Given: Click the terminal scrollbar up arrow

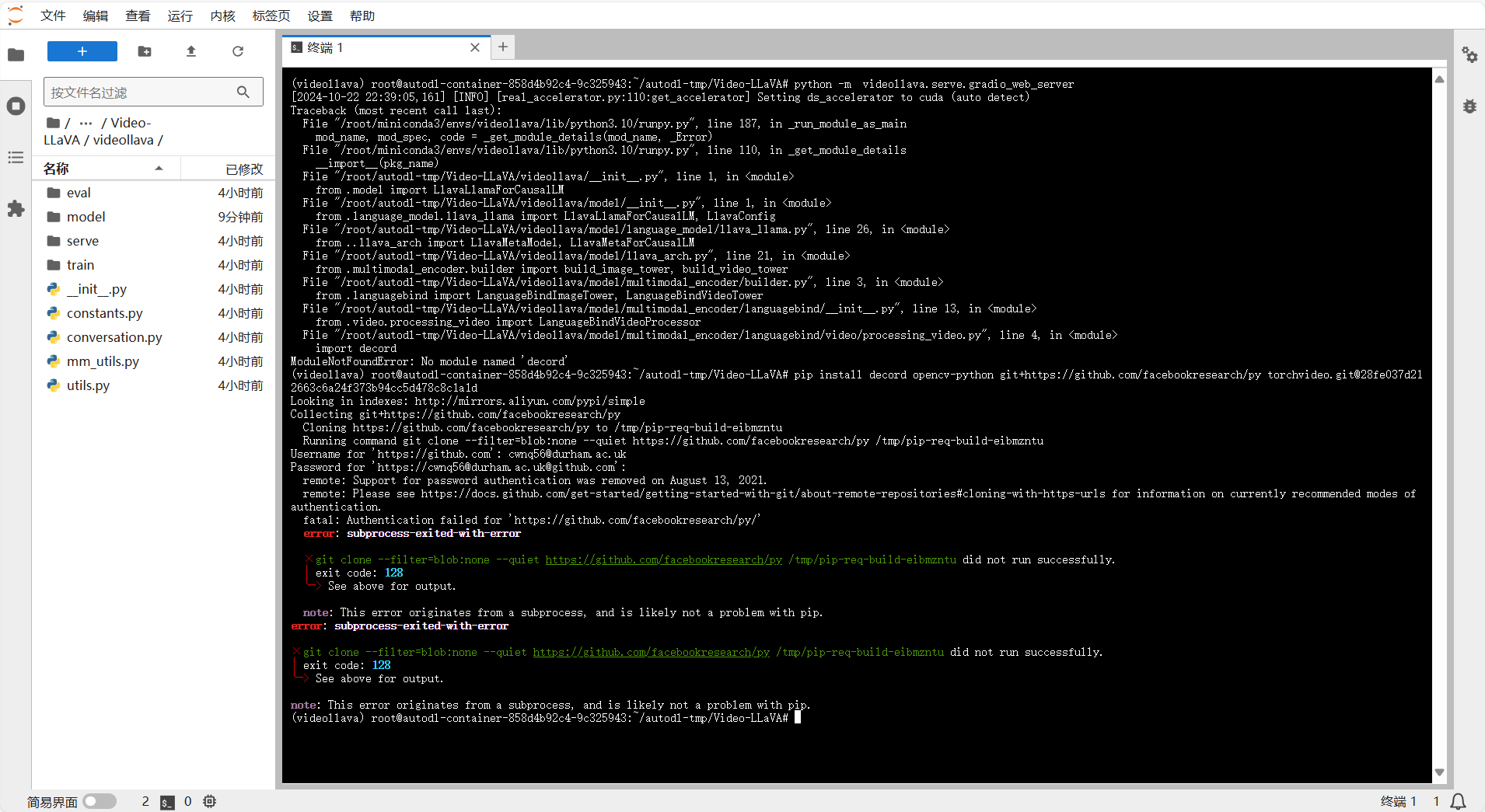Looking at the screenshot, I should [1439, 79].
